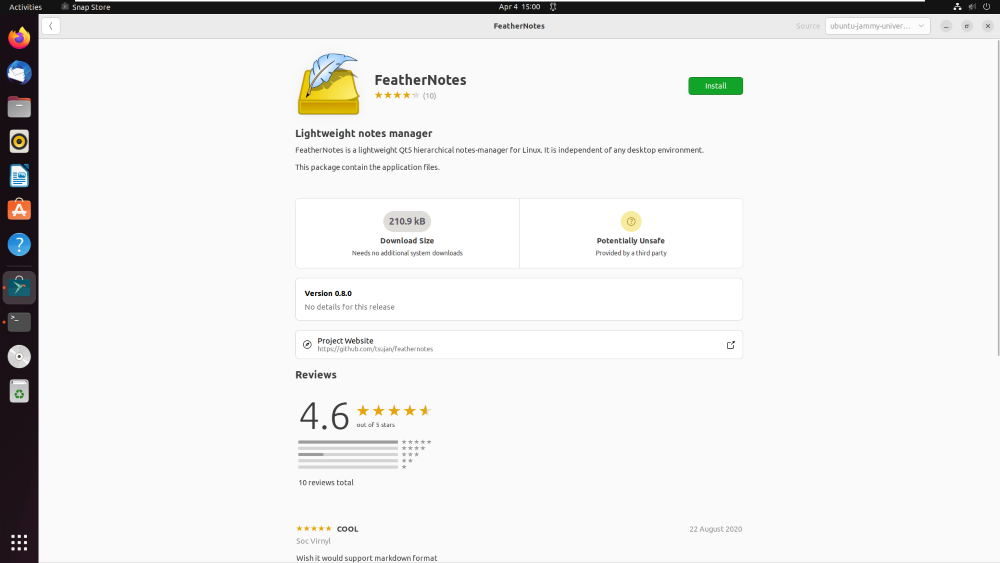Image resolution: width=1000 pixels, height=563 pixels.
Task: Click the vertical scrollbar on the right edge
Action: click(997, 198)
